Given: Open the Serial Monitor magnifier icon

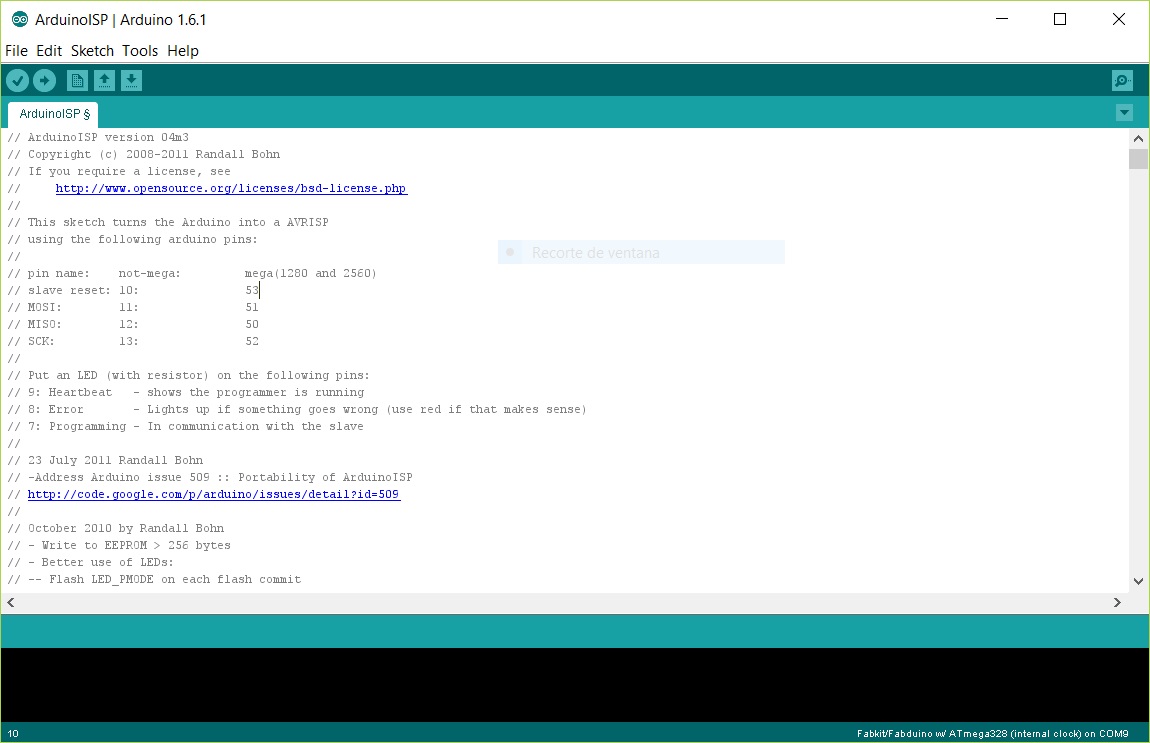Looking at the screenshot, I should pos(1122,81).
